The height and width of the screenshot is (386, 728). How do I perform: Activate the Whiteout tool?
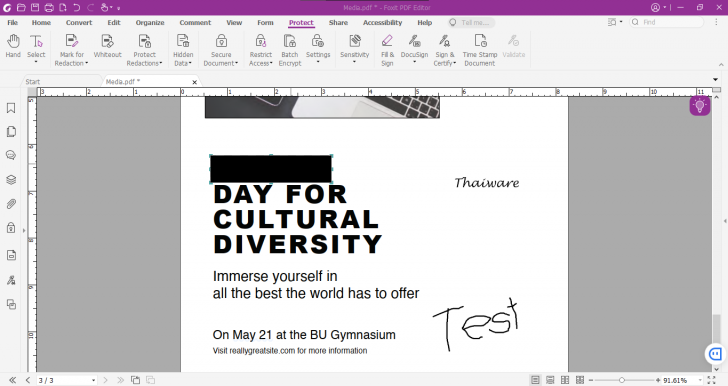point(107,46)
